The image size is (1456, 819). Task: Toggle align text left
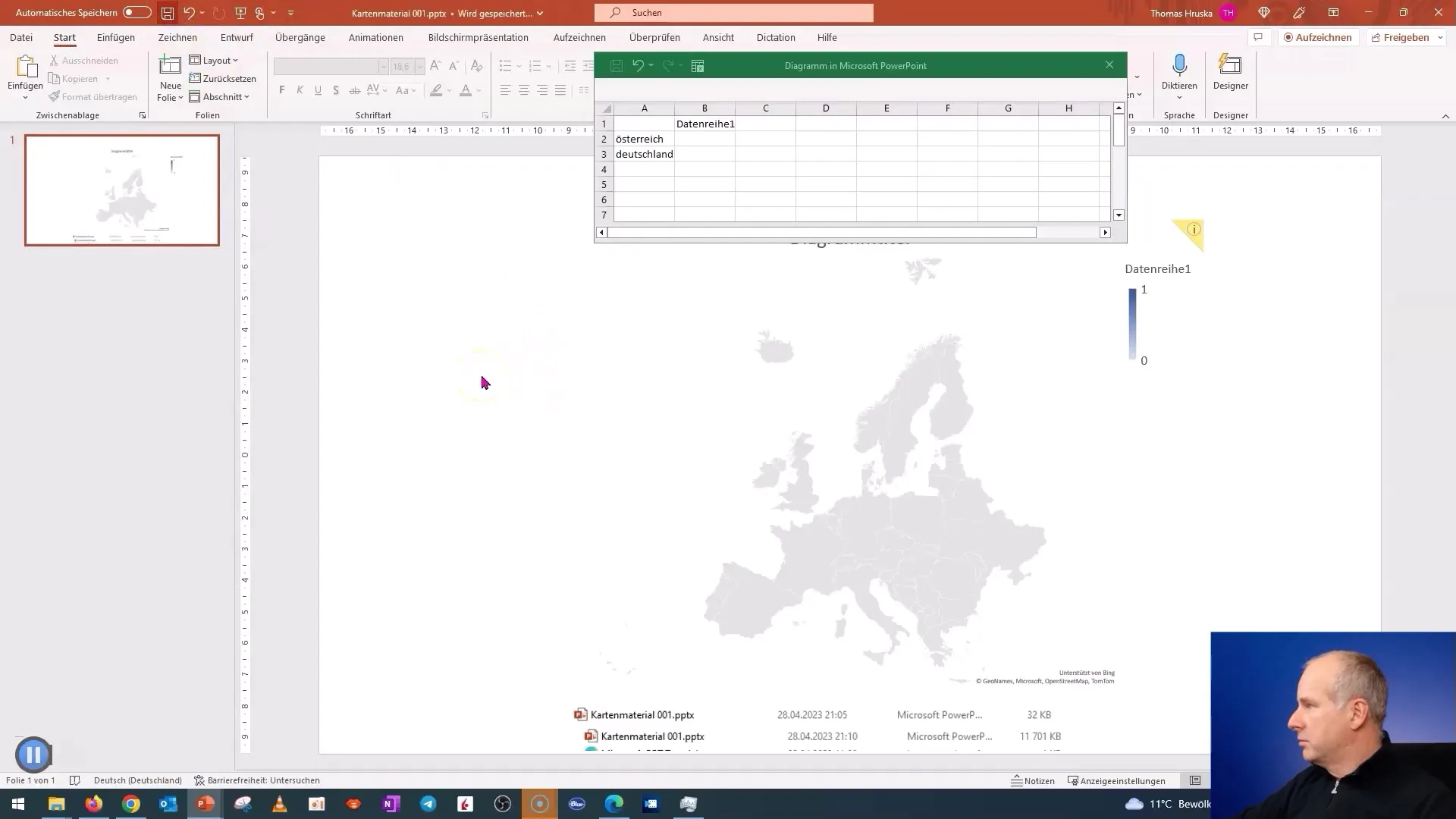click(506, 90)
